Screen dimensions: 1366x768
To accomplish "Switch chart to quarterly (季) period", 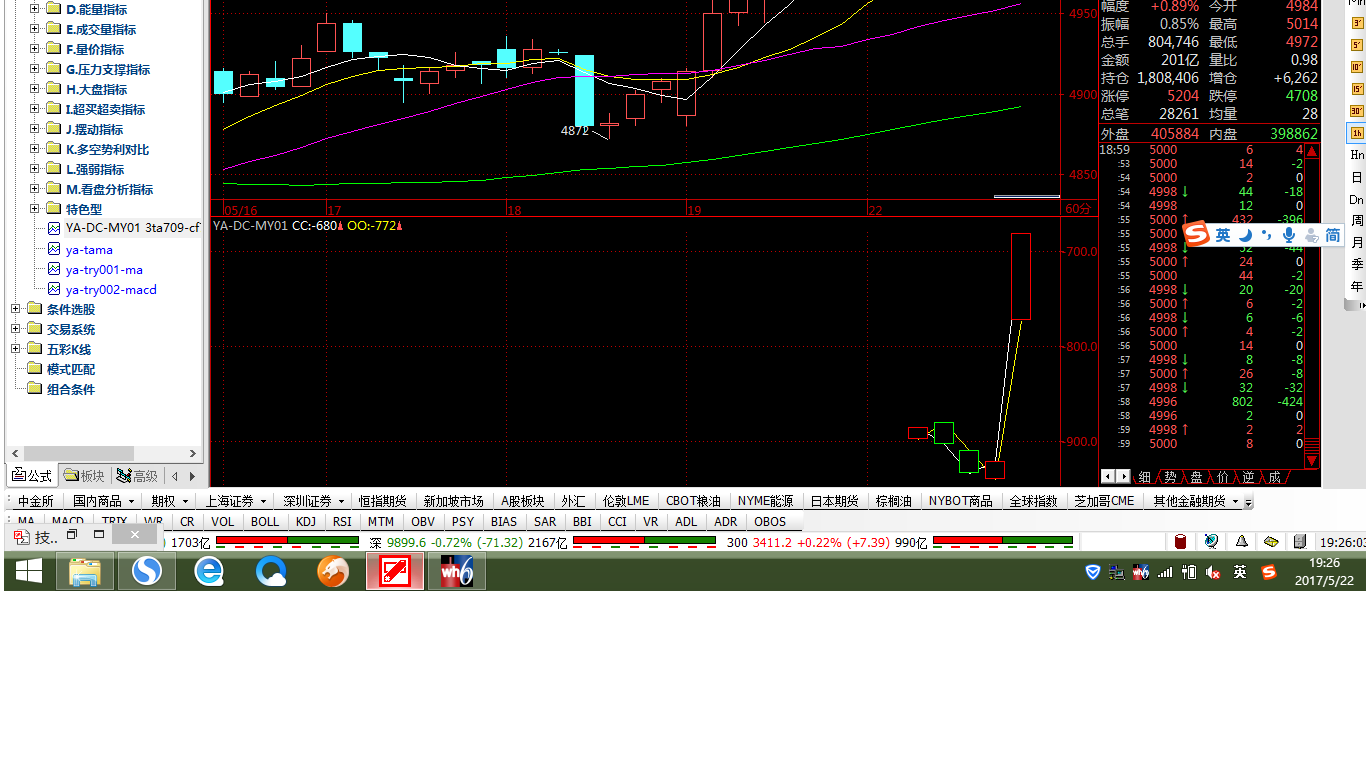I will click(1357, 264).
